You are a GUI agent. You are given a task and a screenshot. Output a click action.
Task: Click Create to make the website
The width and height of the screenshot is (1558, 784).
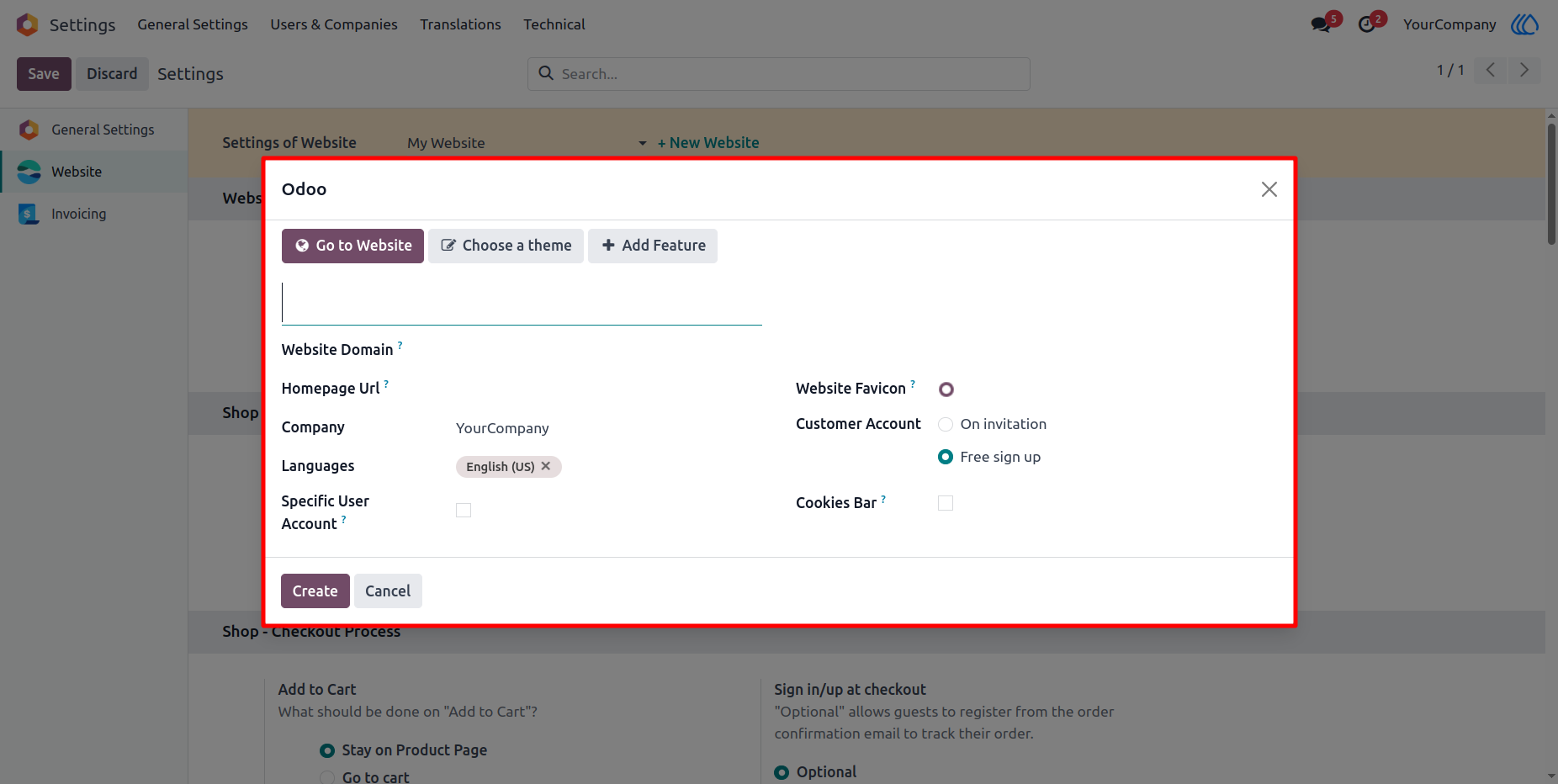(x=315, y=591)
